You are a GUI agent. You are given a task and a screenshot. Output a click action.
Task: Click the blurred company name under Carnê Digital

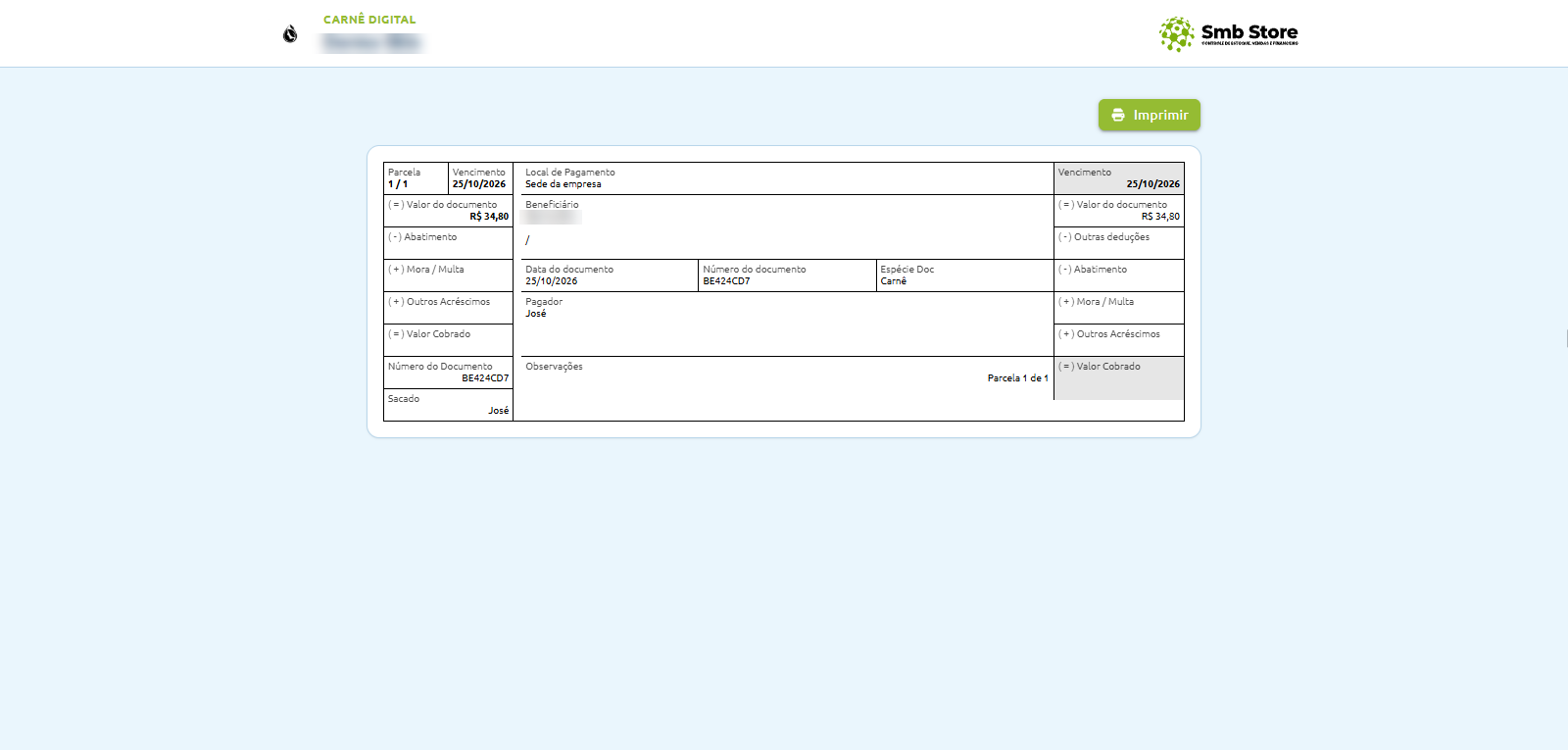[371, 43]
